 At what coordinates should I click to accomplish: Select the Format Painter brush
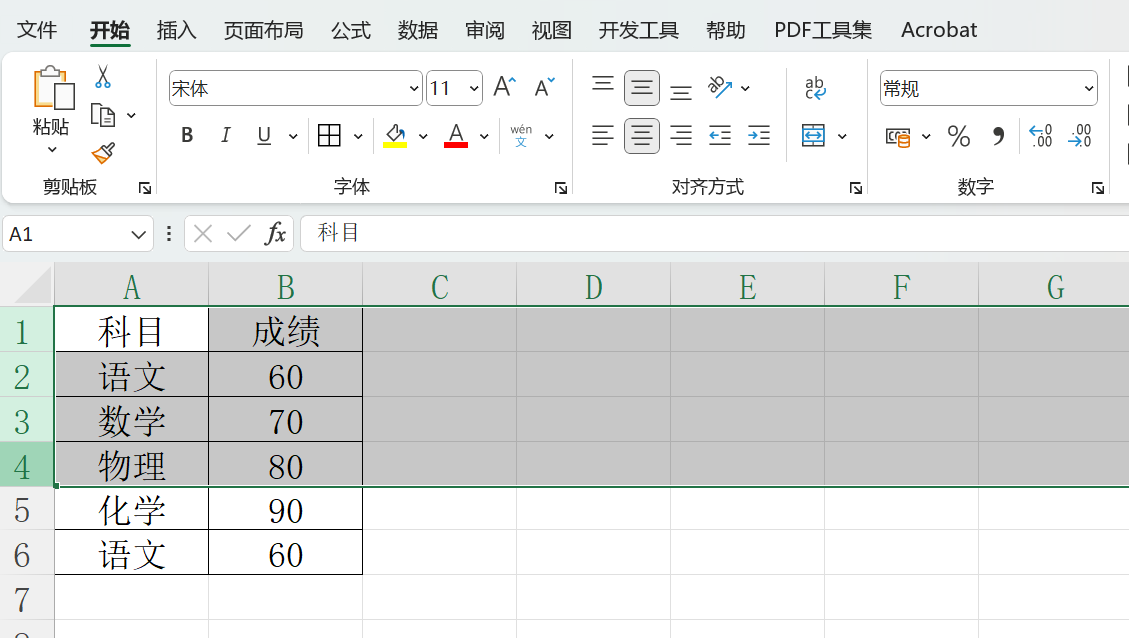103,153
